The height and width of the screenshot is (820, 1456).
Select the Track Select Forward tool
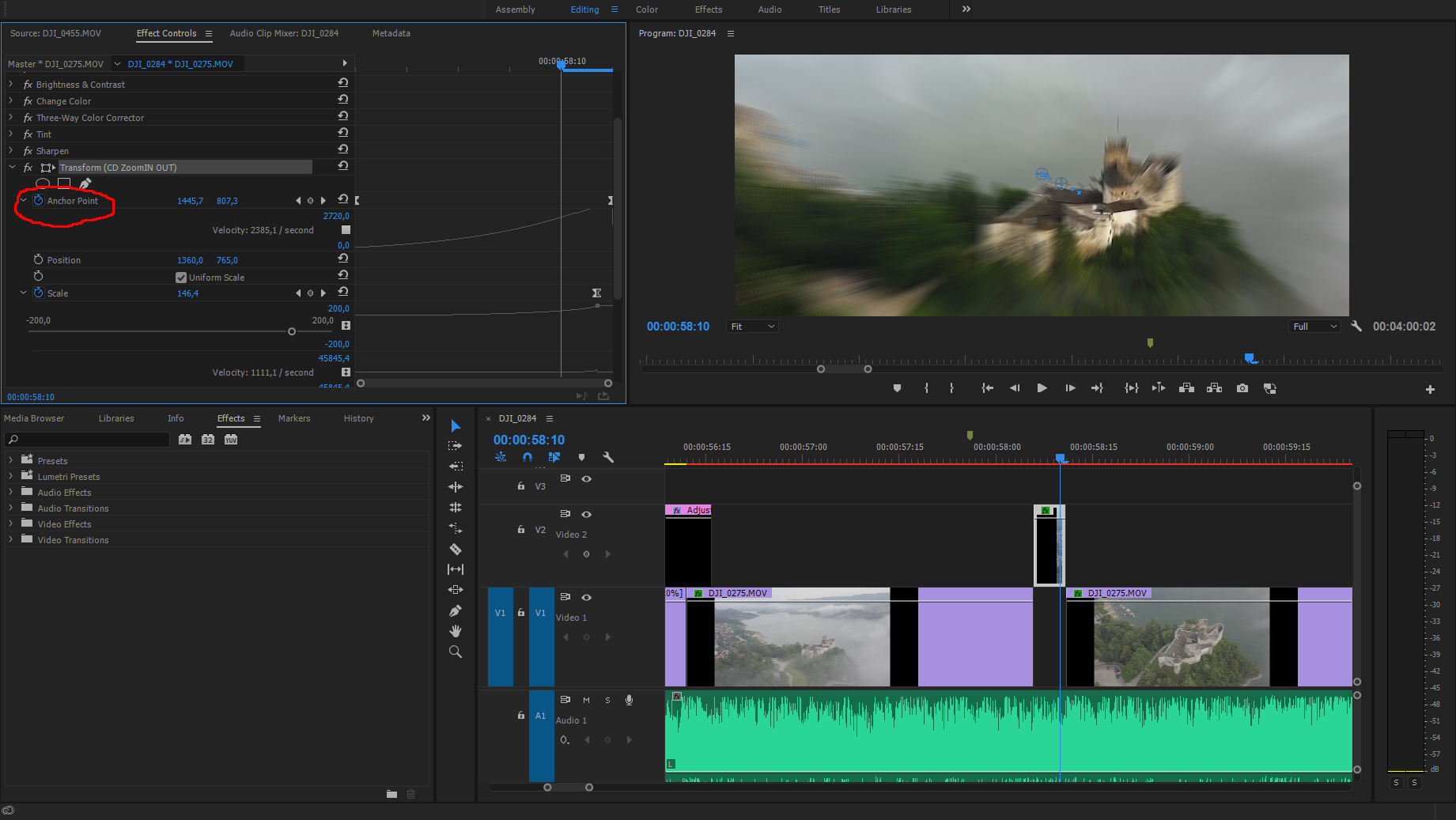click(456, 446)
